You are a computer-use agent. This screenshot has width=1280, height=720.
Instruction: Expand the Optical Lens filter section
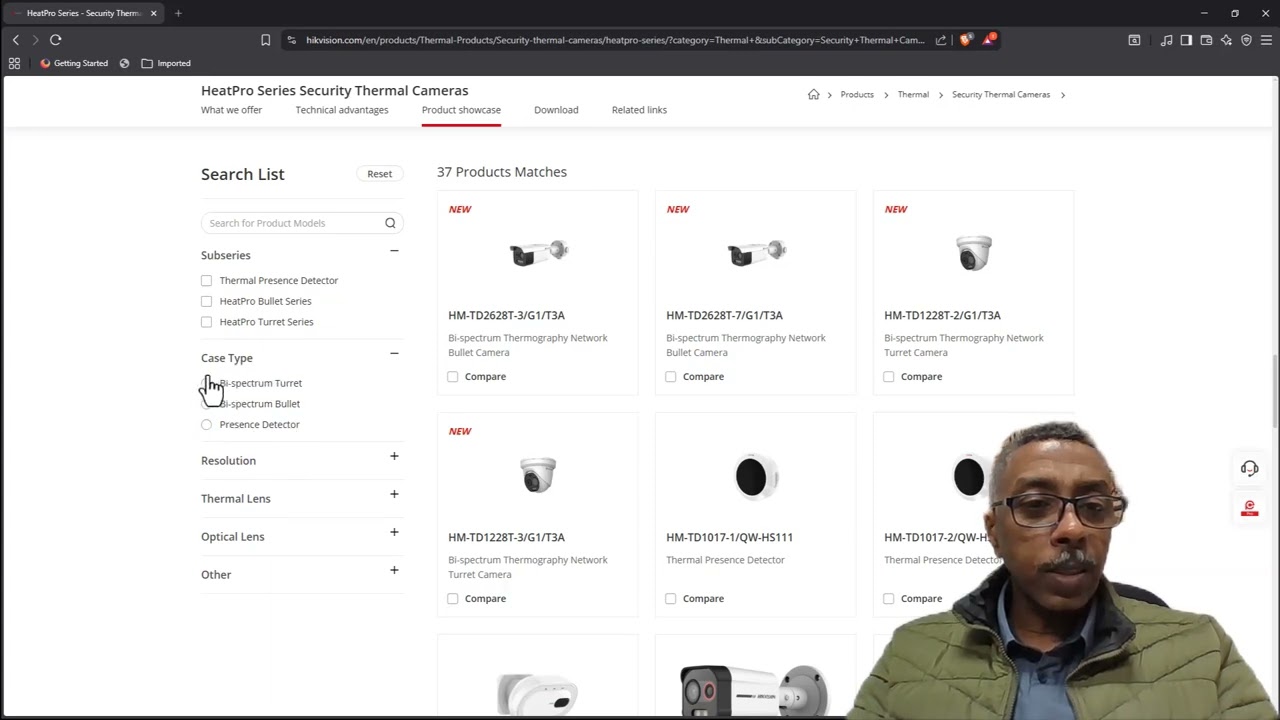tap(394, 532)
